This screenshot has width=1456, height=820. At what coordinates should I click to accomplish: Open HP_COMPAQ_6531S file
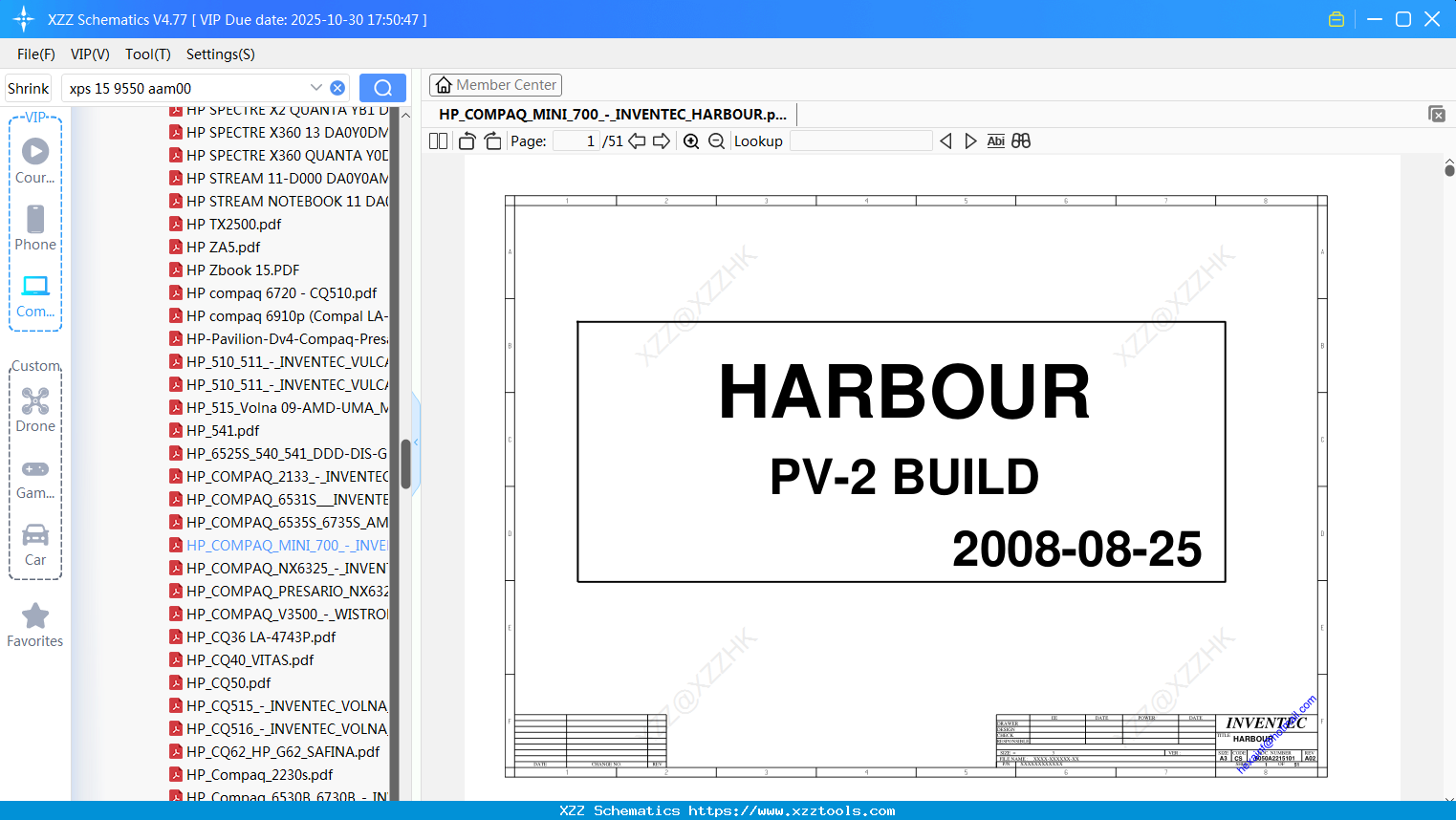(x=278, y=499)
